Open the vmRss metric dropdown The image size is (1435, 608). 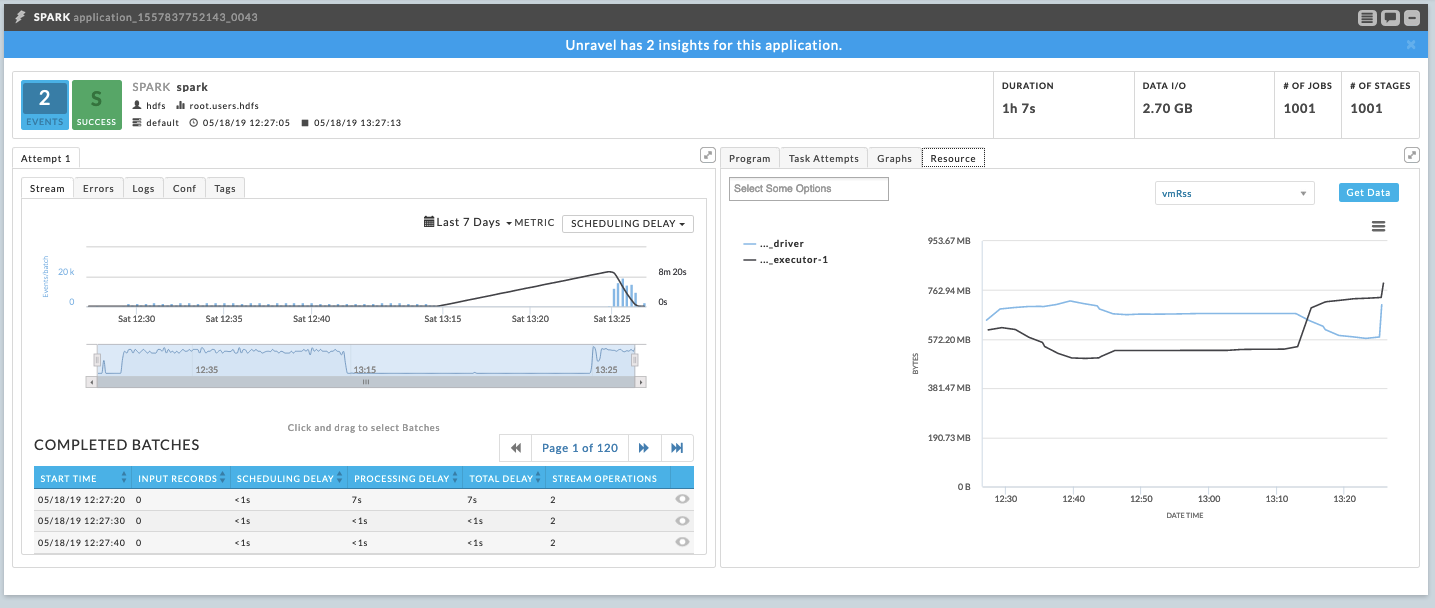click(x=1234, y=193)
